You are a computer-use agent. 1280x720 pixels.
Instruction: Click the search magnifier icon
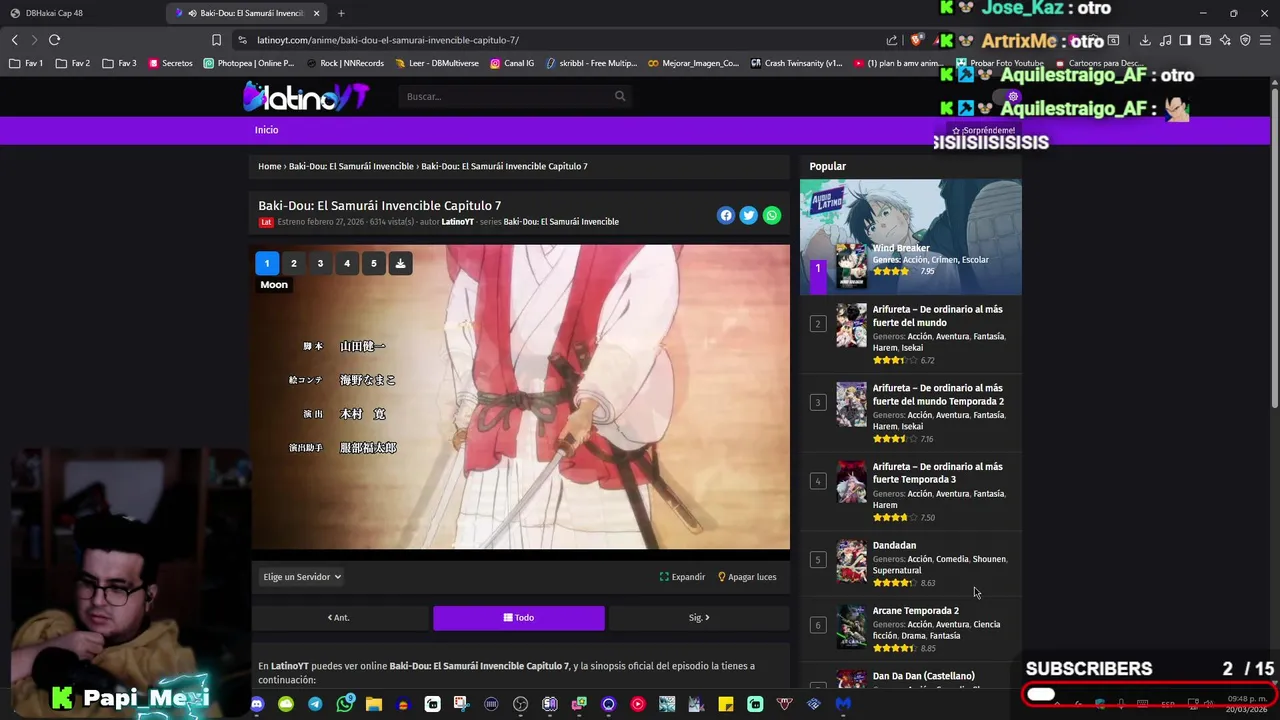(x=620, y=96)
